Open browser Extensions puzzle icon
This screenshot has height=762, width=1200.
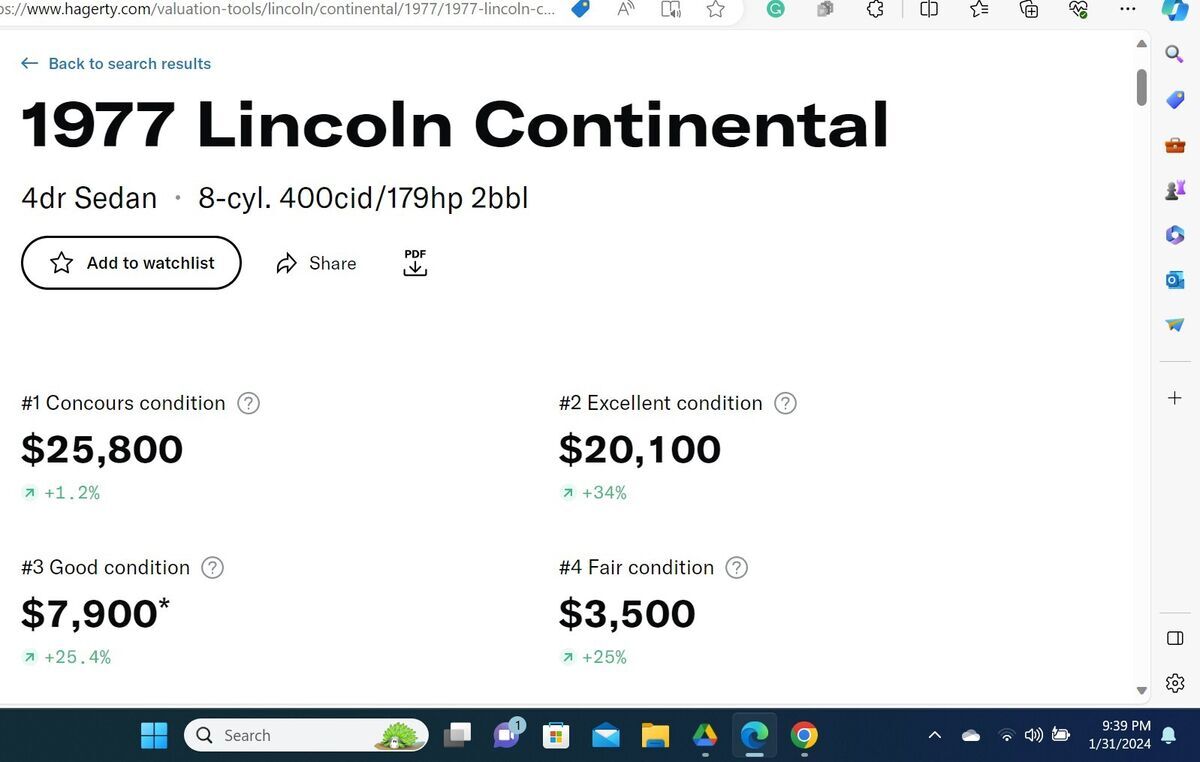875,10
